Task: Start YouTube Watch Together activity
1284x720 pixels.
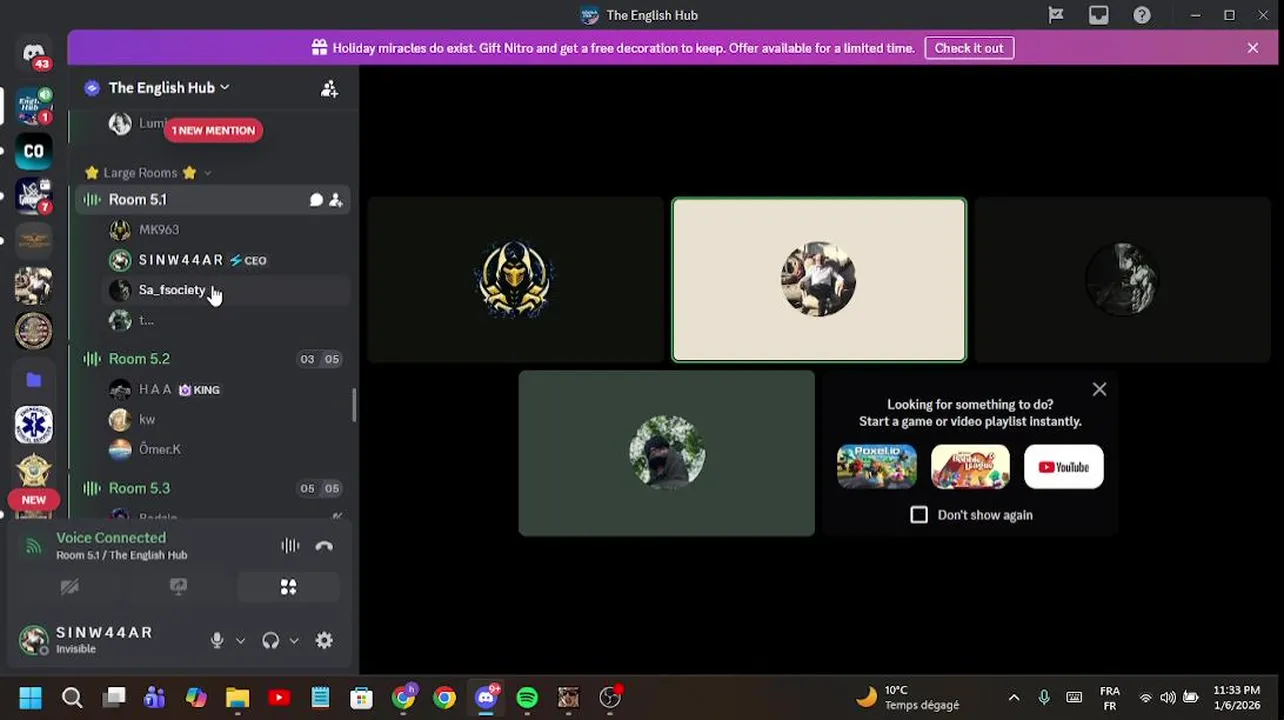Action: click(x=1064, y=467)
